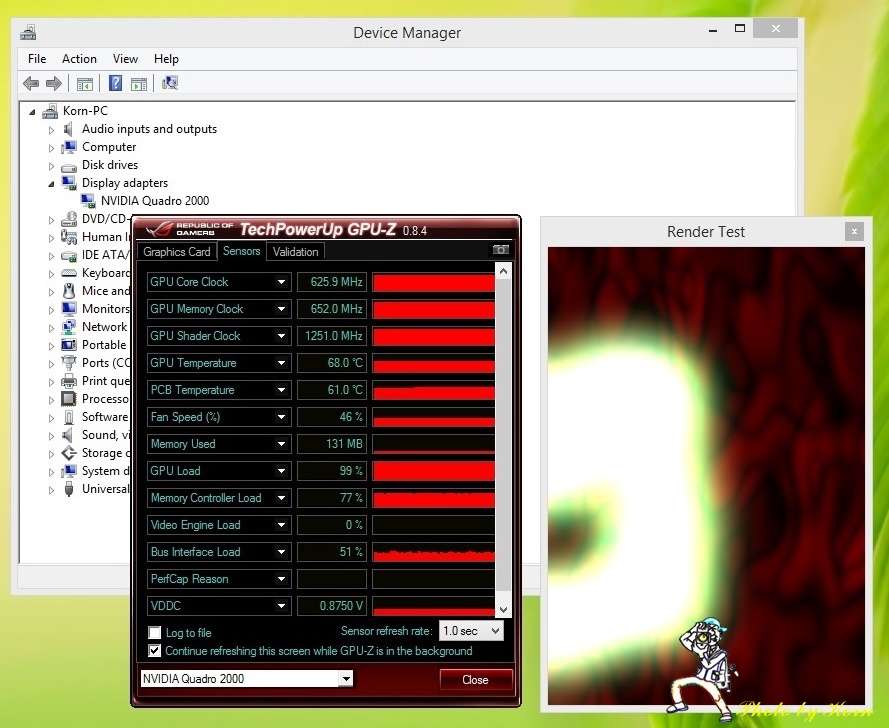Click the Sound category speaker icon
The height and width of the screenshot is (728, 889).
pyautogui.click(x=69, y=435)
